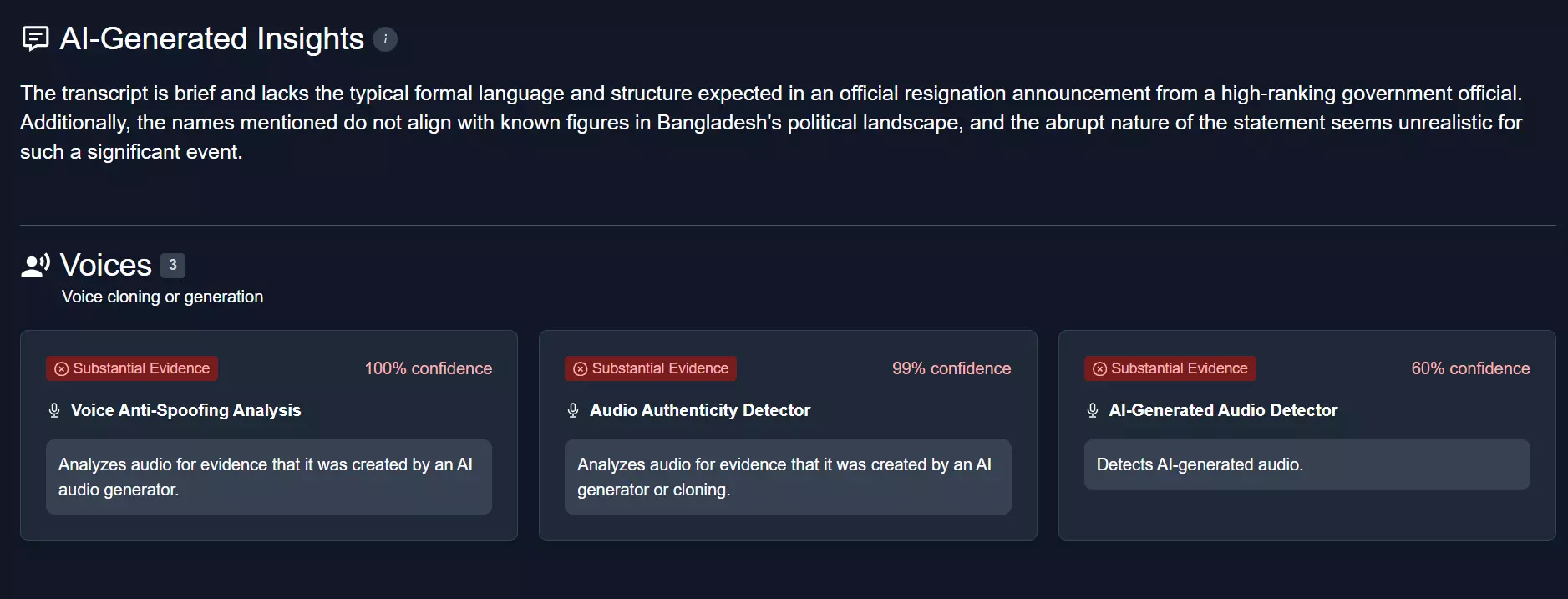This screenshot has height=599, width=1568.
Task: Click the AI-Generated Insights summary paragraph
Action: point(771,123)
